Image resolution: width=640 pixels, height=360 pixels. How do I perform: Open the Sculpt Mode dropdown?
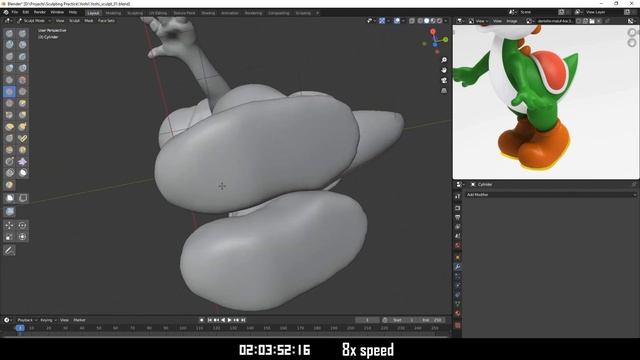(34, 21)
